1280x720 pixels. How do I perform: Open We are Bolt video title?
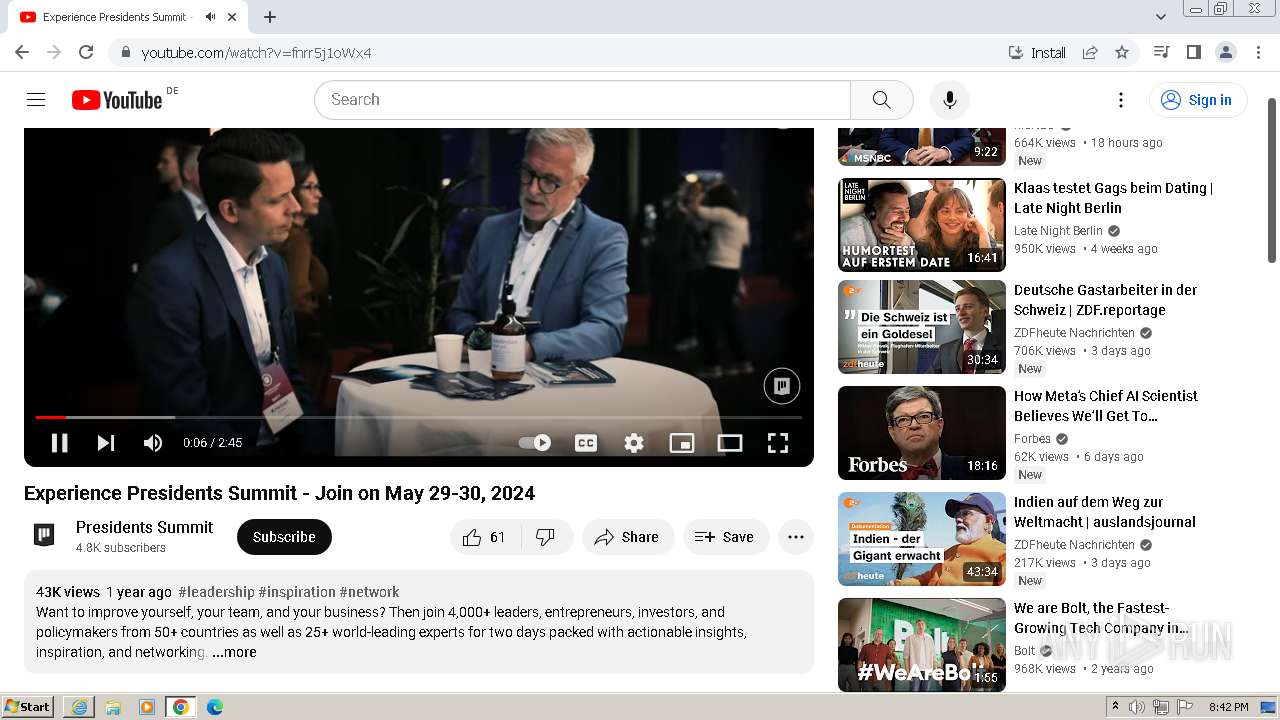click(1101, 618)
